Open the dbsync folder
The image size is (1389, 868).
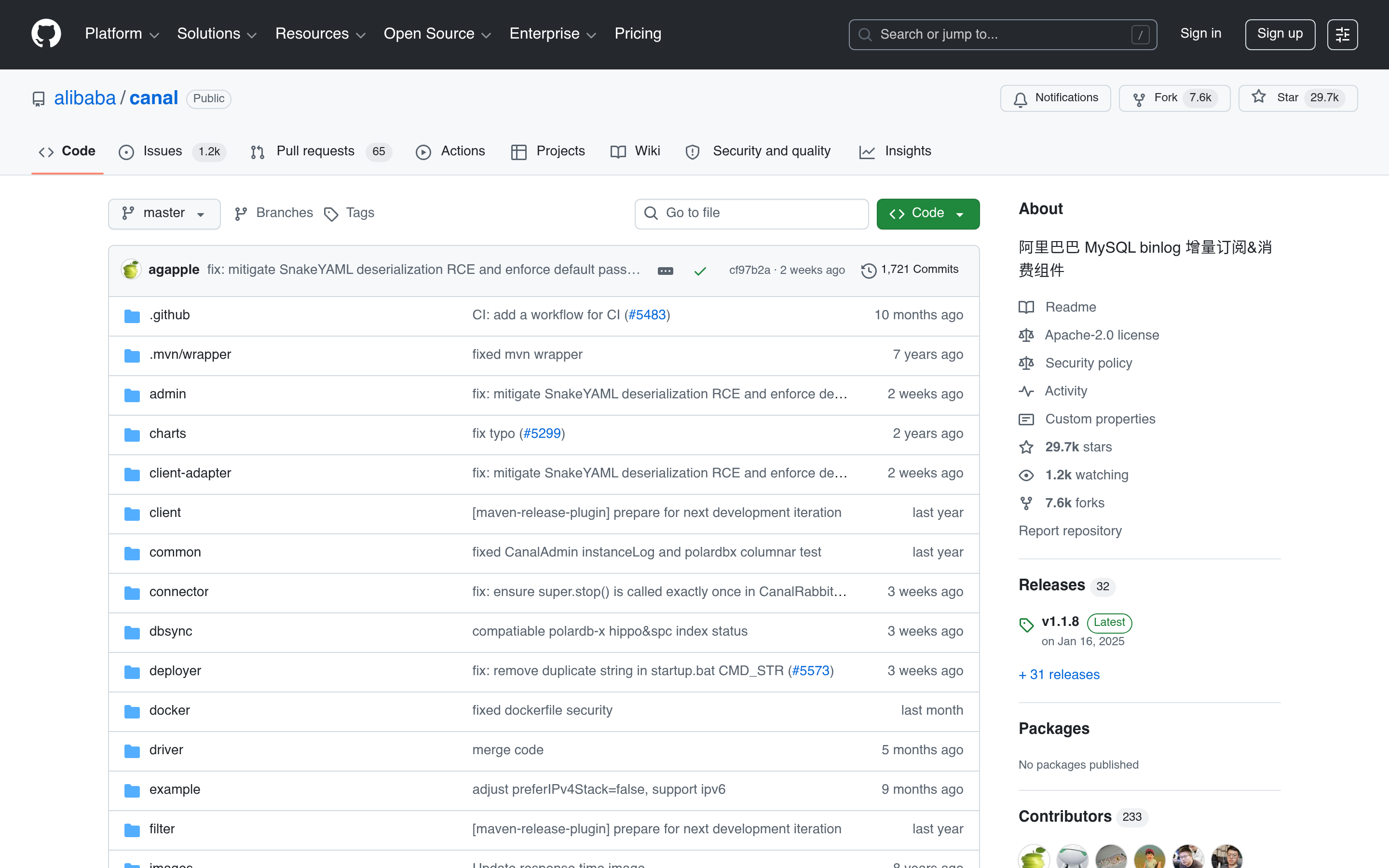(170, 632)
